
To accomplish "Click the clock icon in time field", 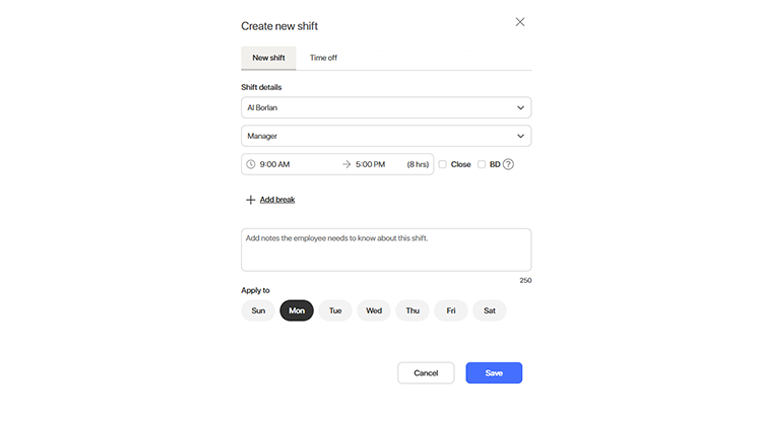I will tap(250, 164).
